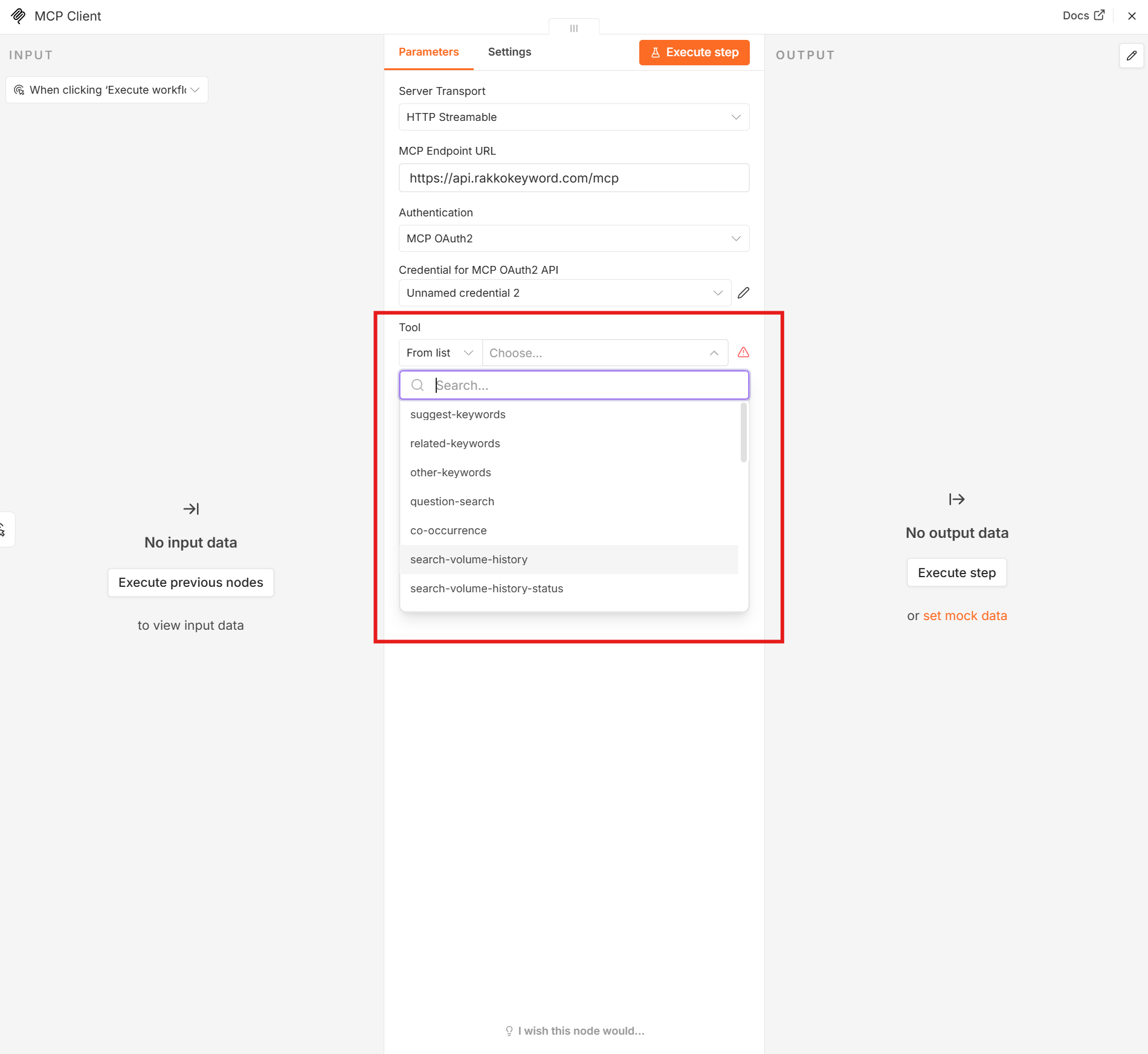Viewport: 1148px width, 1054px height.
Task: Switch to the Settings tab
Action: pos(509,52)
